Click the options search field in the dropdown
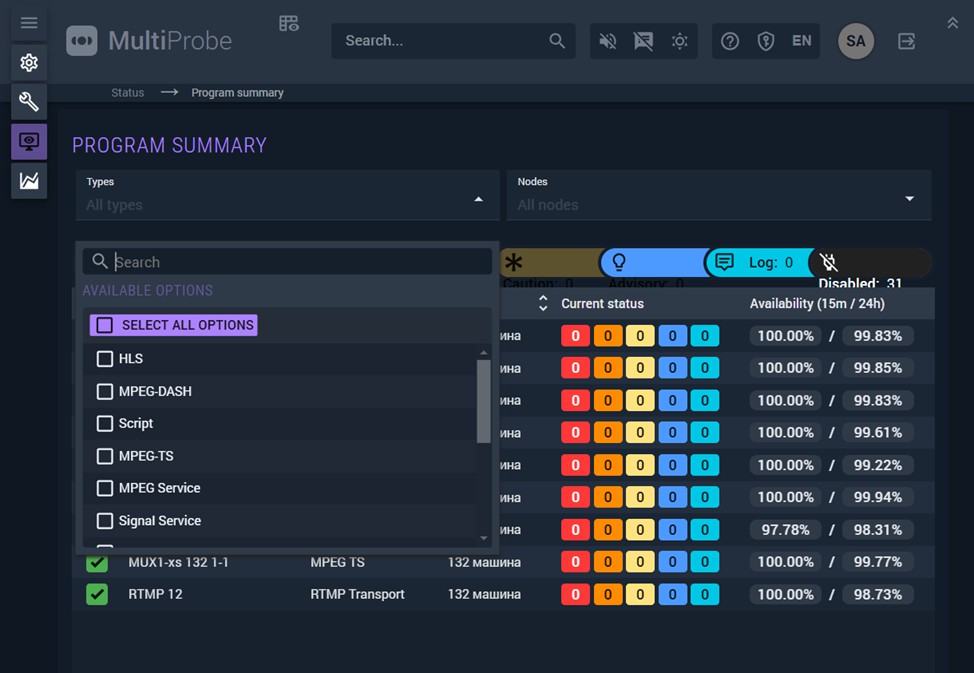 pos(300,262)
